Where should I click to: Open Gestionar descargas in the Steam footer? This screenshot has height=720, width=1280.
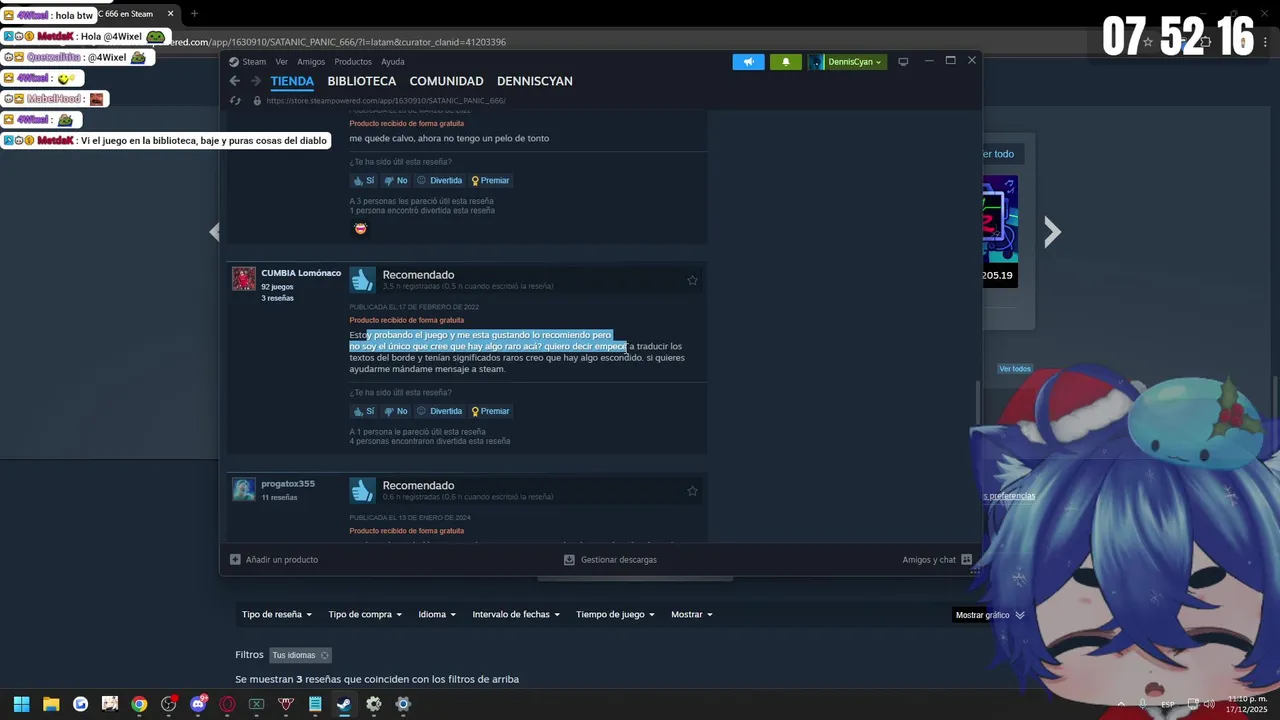click(610, 560)
